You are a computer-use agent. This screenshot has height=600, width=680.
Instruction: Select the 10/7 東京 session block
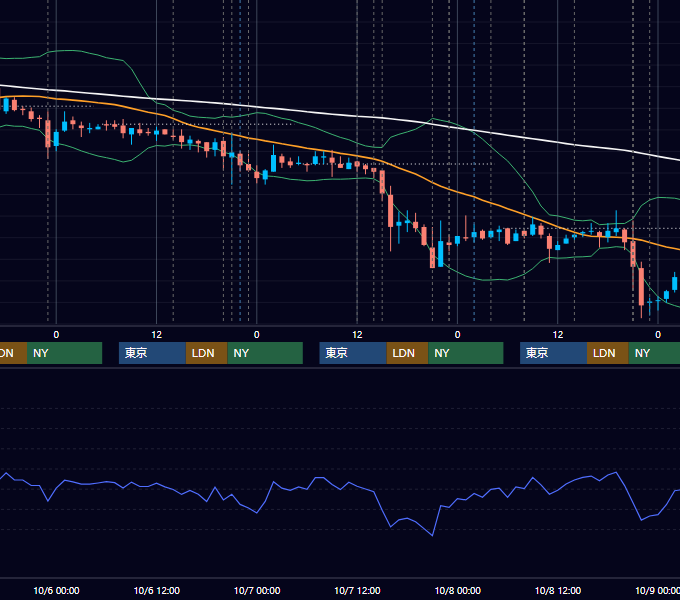(353, 353)
